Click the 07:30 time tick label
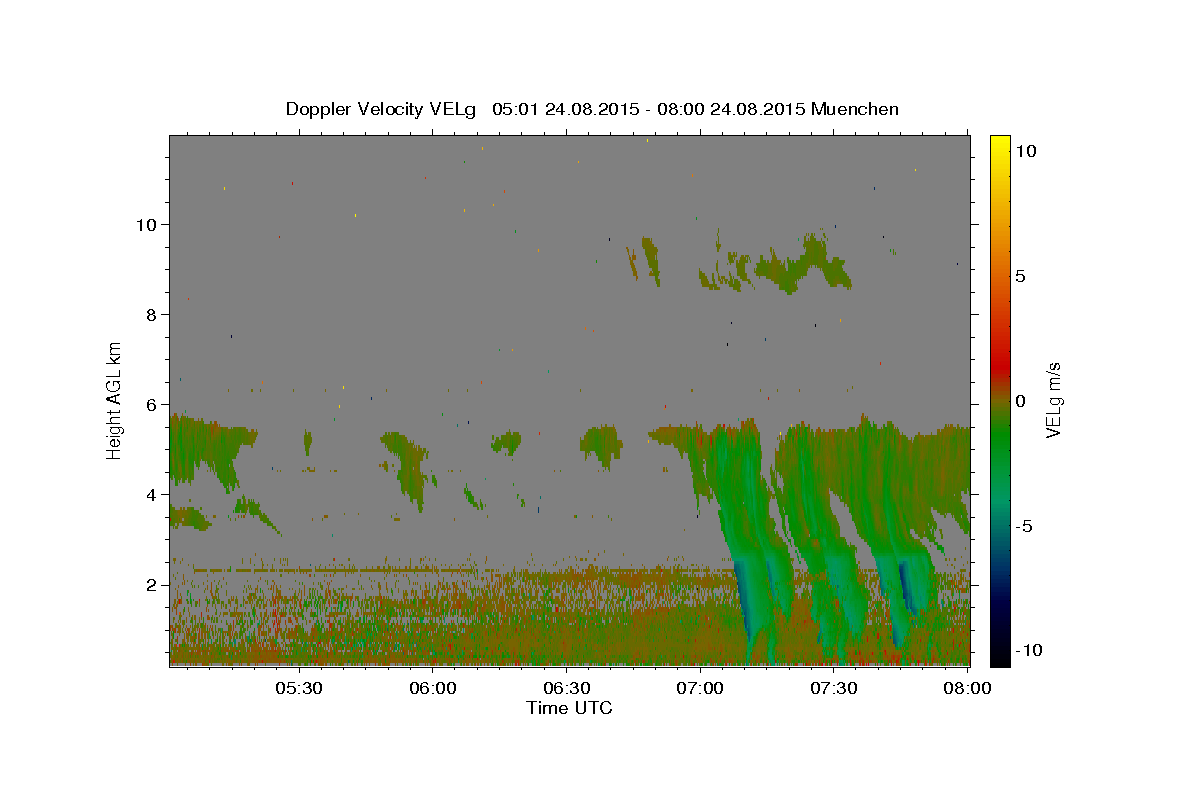The width and height of the screenshot is (1200, 800). click(x=834, y=688)
